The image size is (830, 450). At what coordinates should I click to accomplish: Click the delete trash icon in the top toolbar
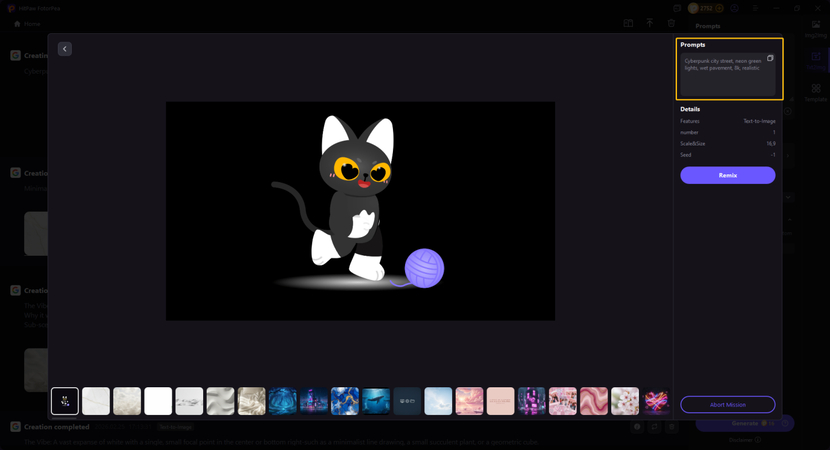pos(673,23)
